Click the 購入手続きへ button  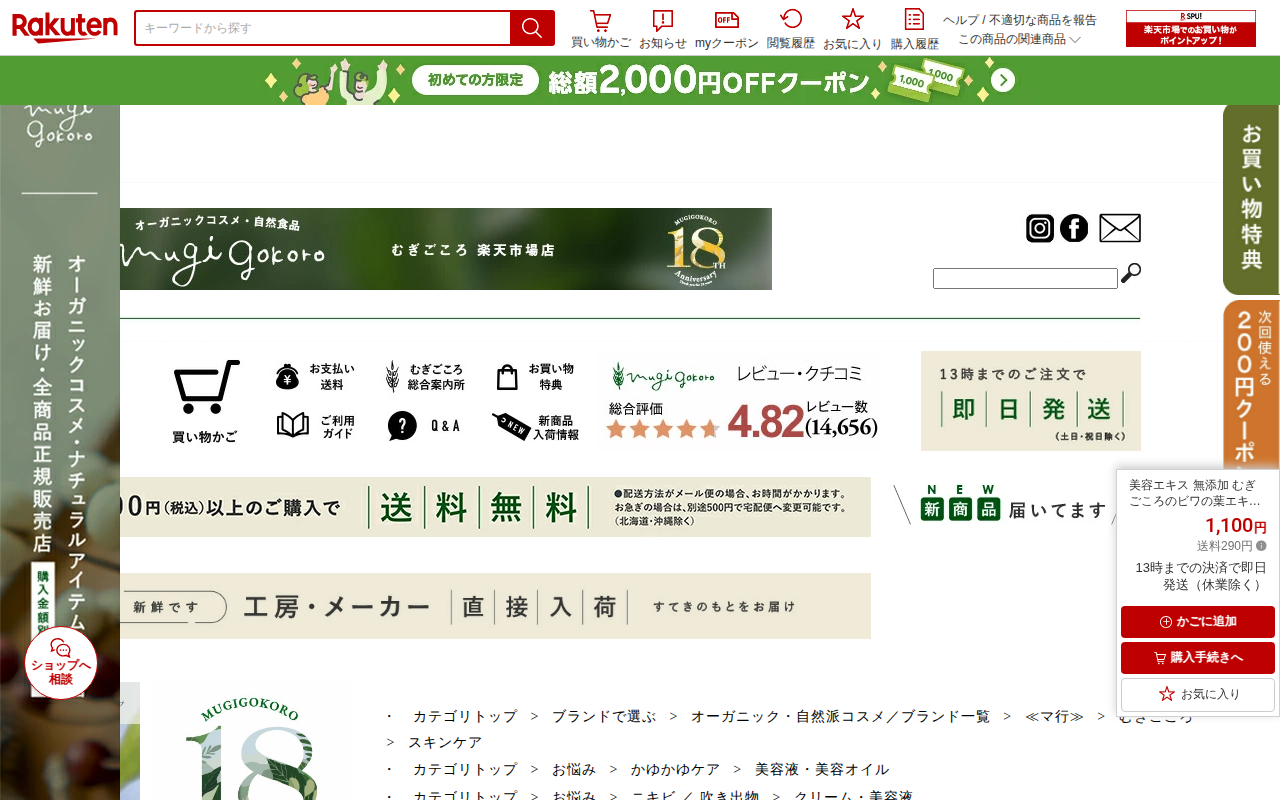[x=1198, y=658]
